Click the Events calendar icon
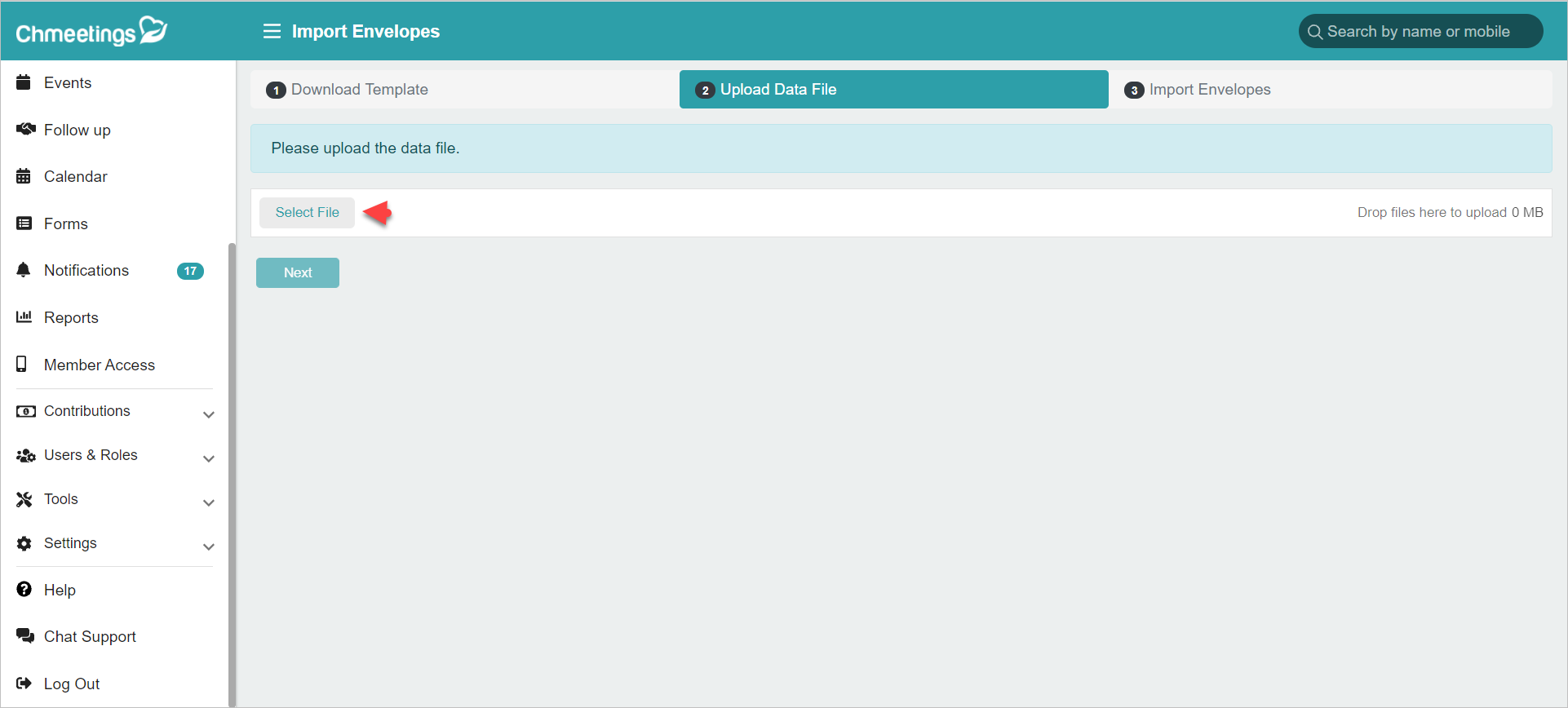1568x708 pixels. click(24, 82)
